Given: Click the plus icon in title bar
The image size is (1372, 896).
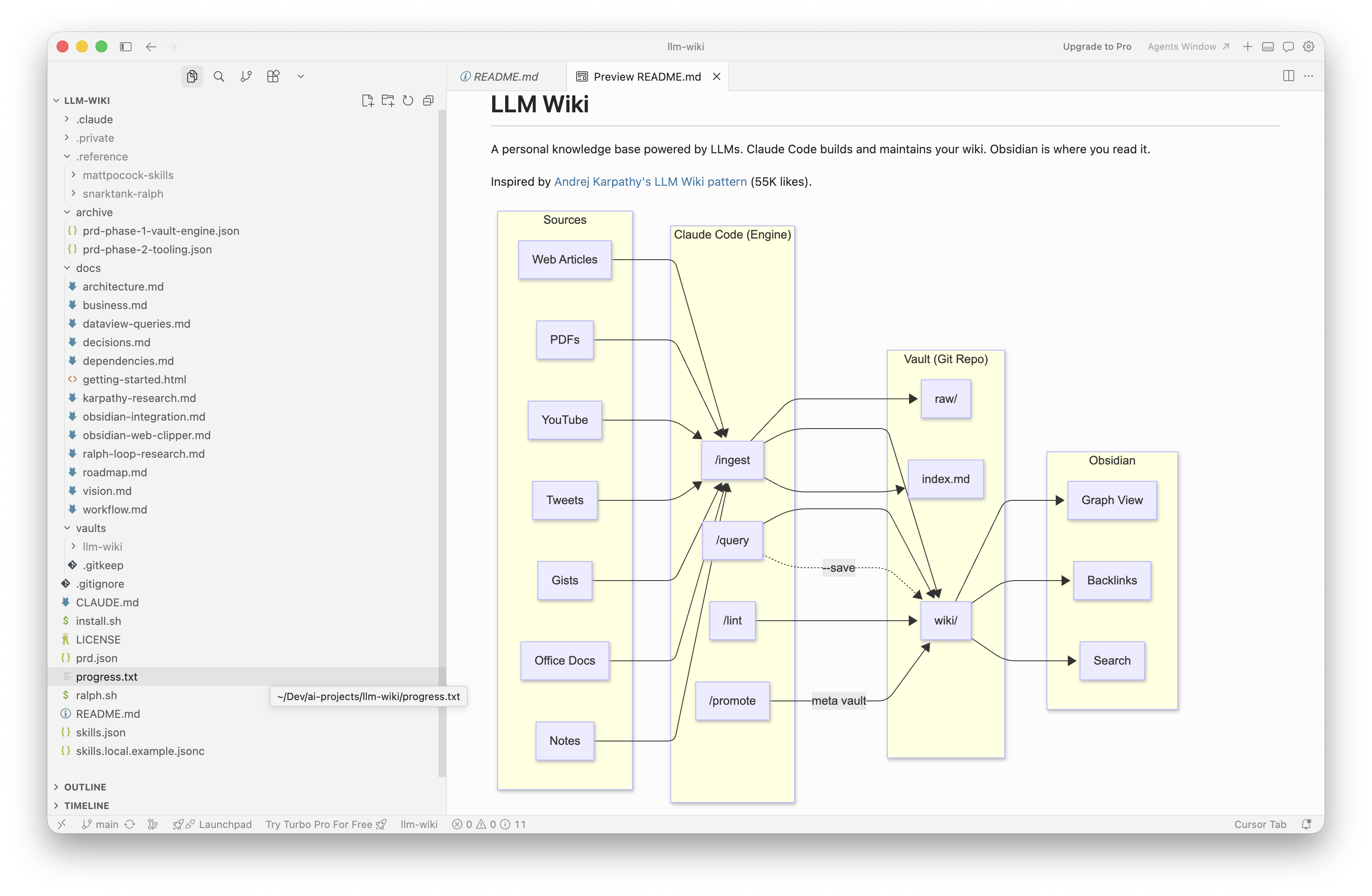Looking at the screenshot, I should click(1247, 47).
